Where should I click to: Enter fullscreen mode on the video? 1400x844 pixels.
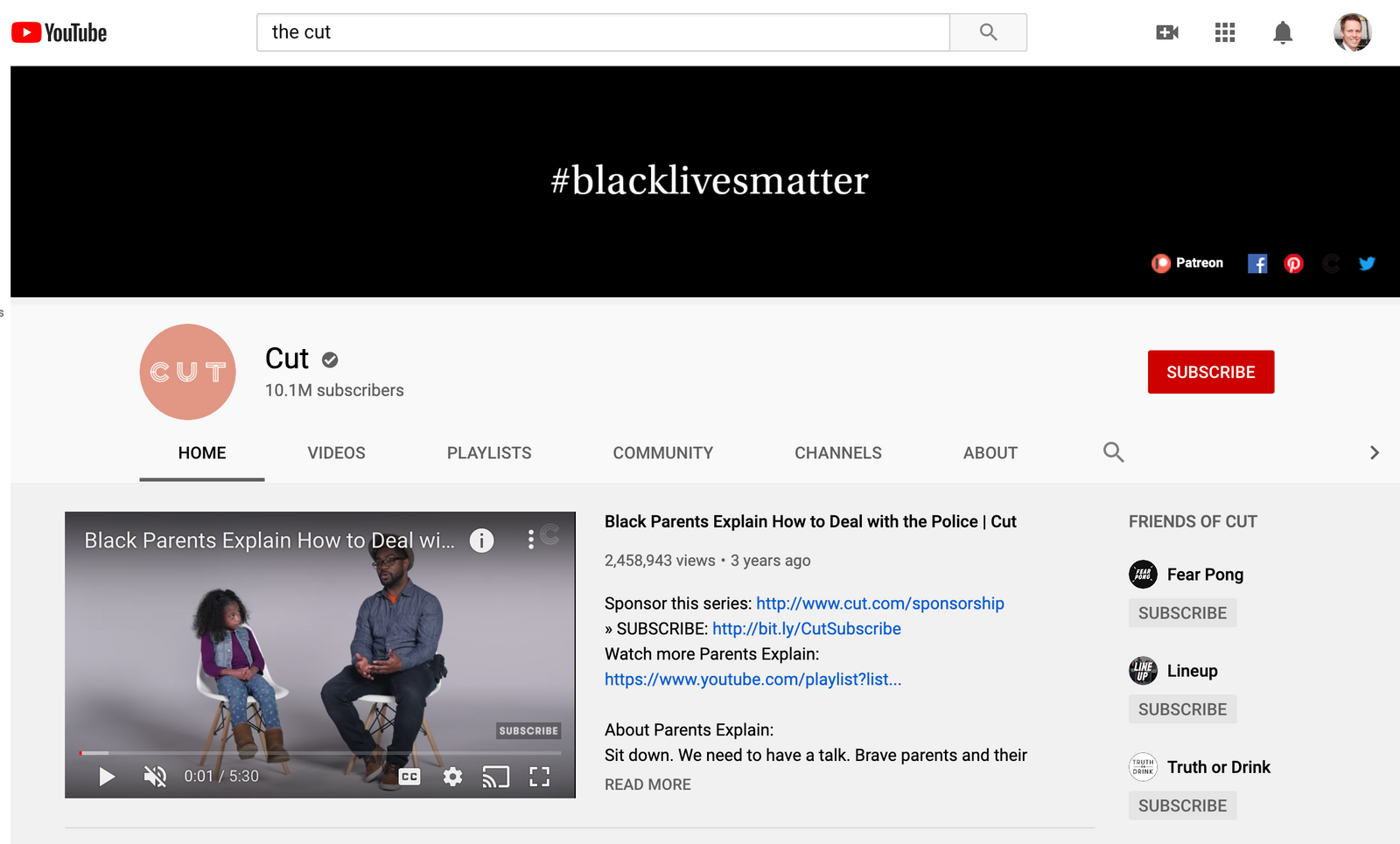[x=540, y=777]
